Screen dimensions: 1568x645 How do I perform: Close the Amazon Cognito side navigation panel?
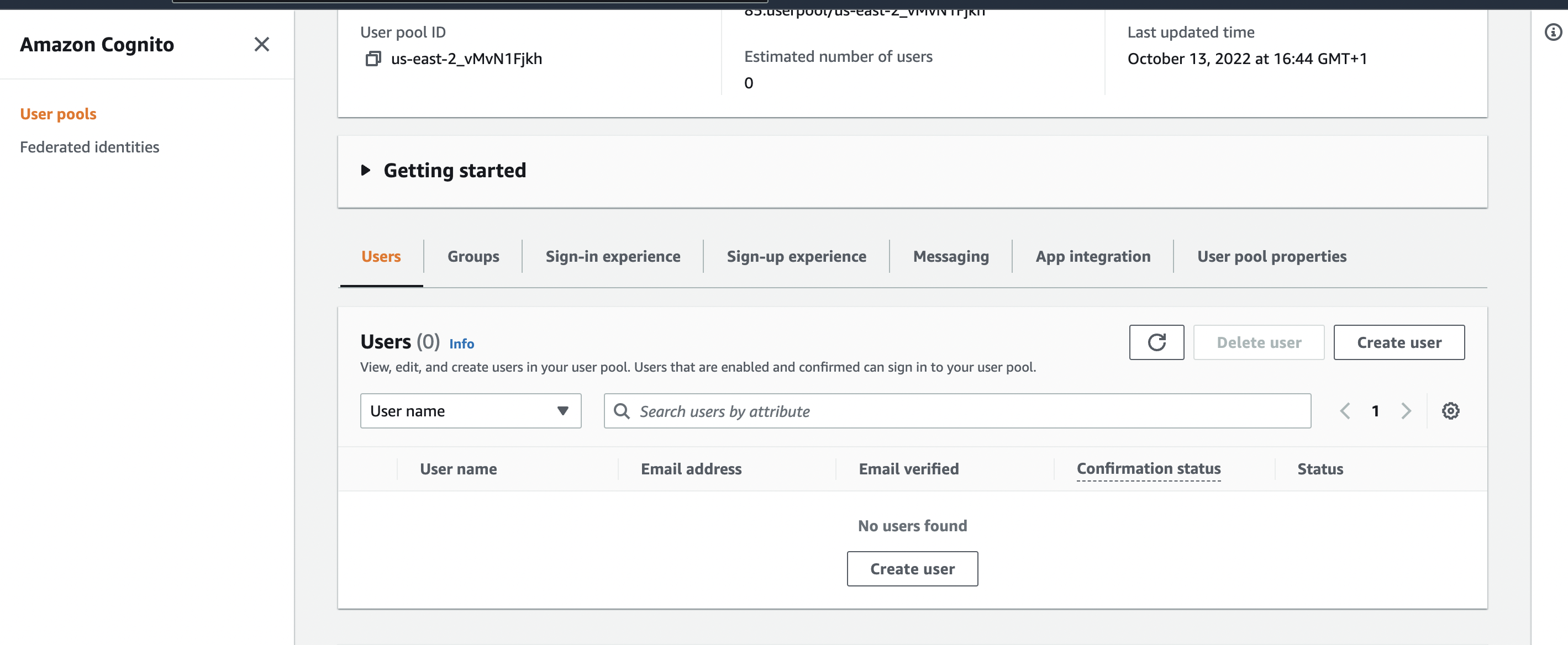pyautogui.click(x=262, y=44)
